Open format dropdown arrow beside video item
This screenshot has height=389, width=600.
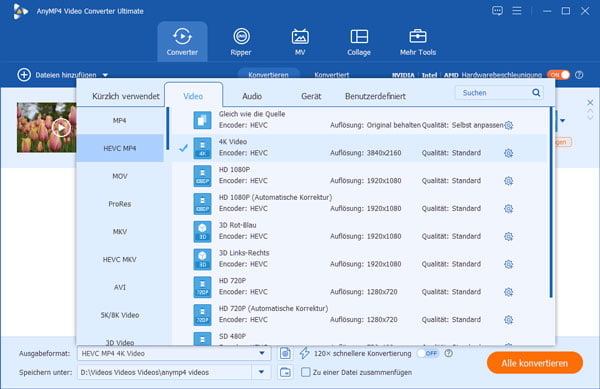click(562, 121)
